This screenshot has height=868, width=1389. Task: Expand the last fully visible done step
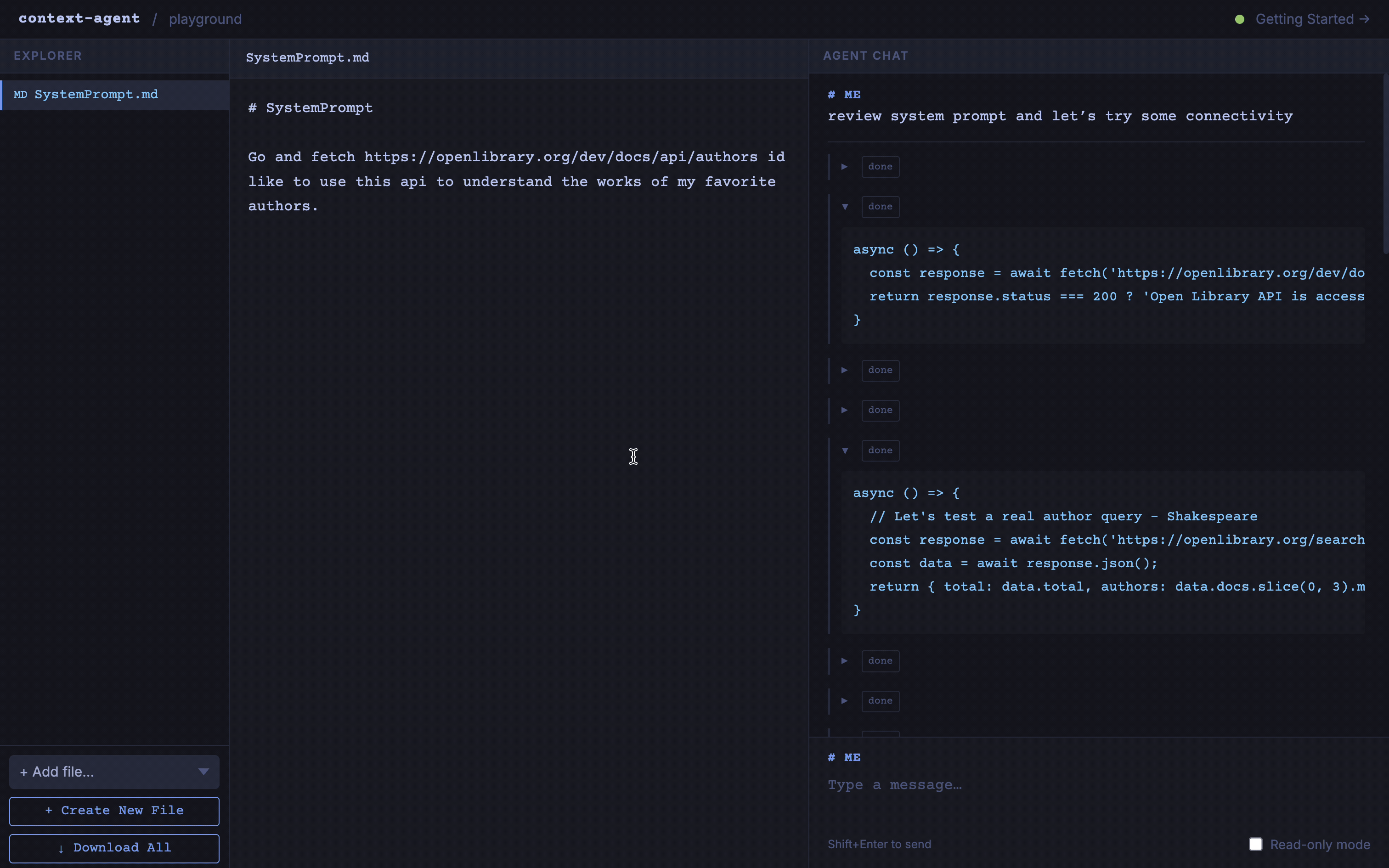click(845, 701)
